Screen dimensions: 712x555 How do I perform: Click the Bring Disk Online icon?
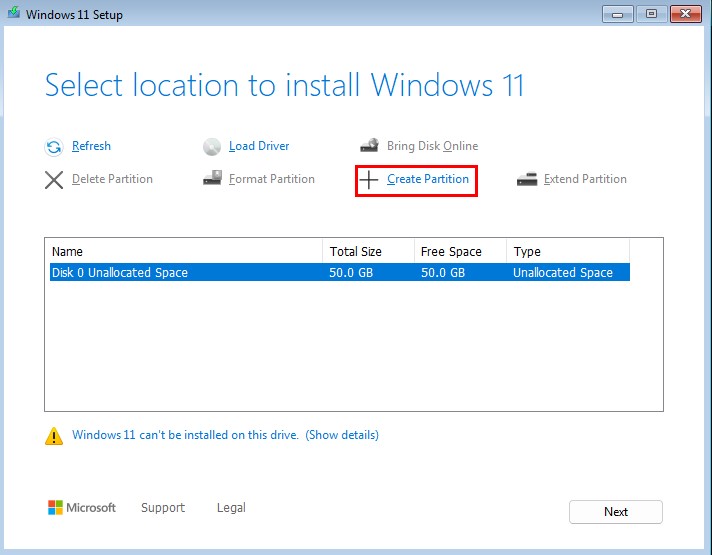click(x=369, y=146)
